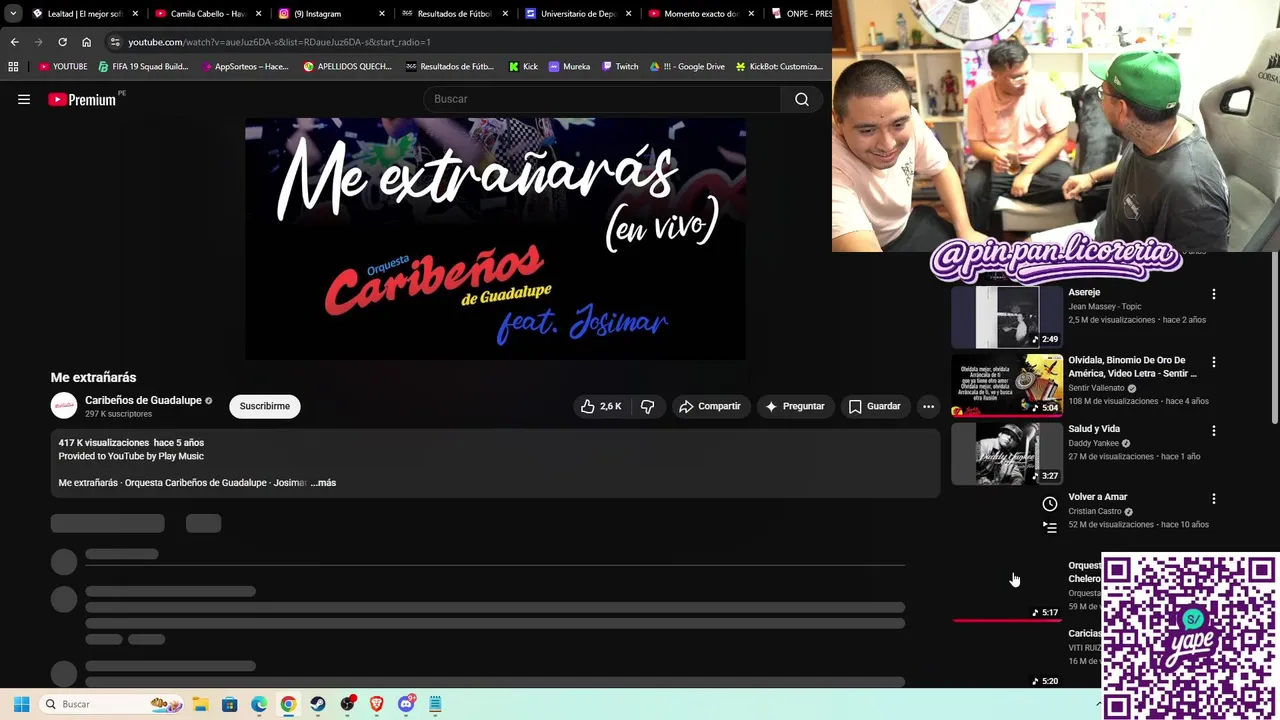Click the YouTube search input field
Screen dimensions: 1280x720
click(x=603, y=99)
